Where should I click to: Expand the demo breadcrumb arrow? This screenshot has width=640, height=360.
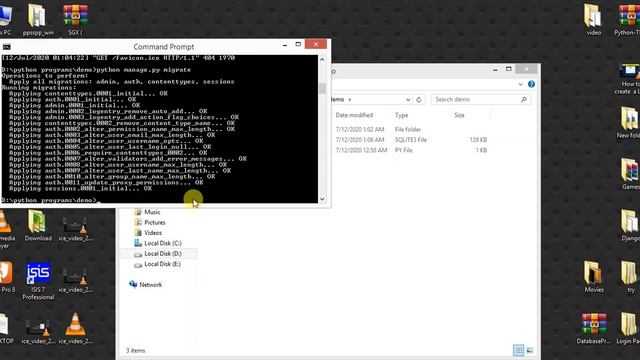click(x=350, y=100)
